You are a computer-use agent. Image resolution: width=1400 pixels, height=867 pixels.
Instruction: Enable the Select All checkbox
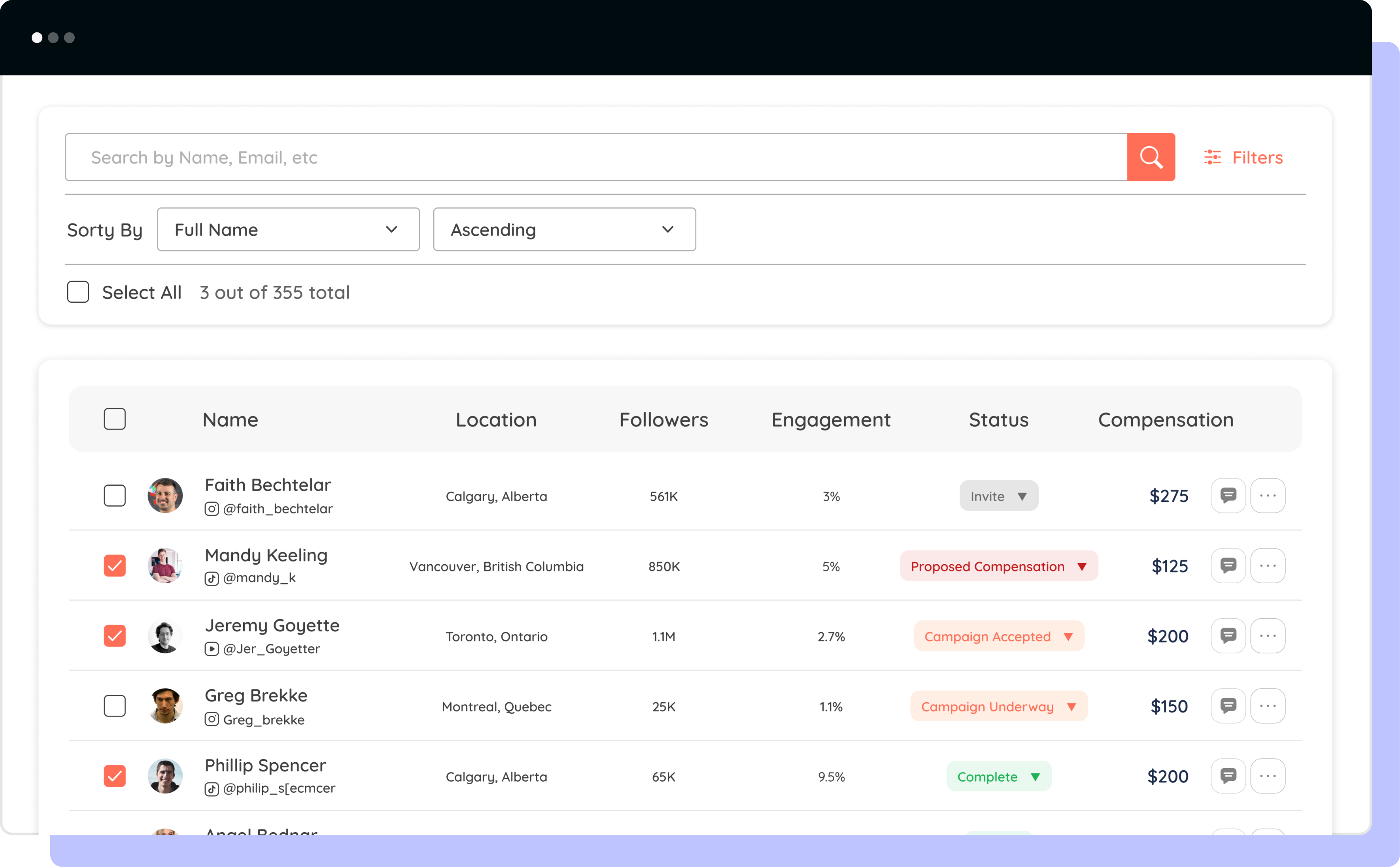pos(78,292)
